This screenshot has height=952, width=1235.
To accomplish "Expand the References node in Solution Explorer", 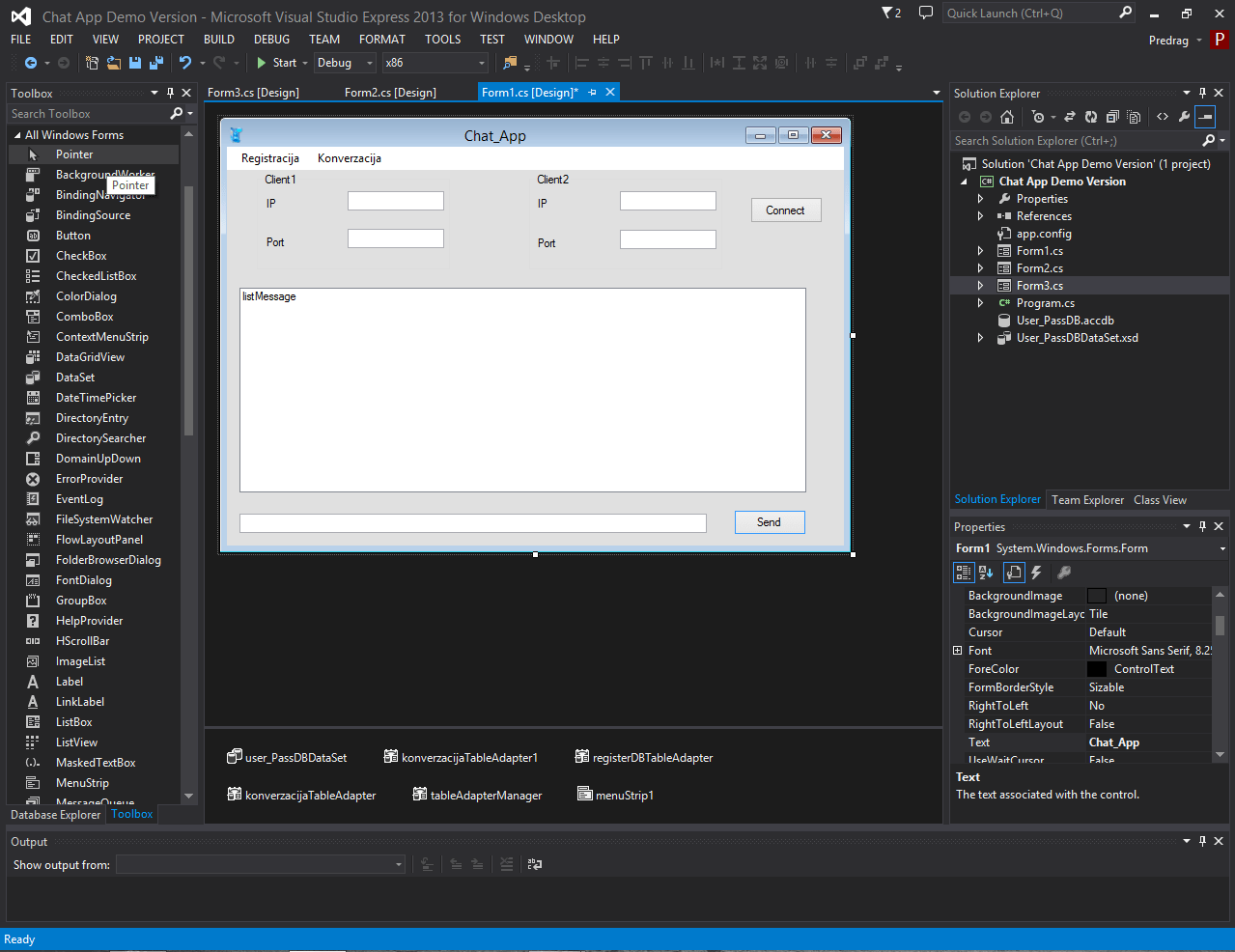I will (x=980, y=216).
